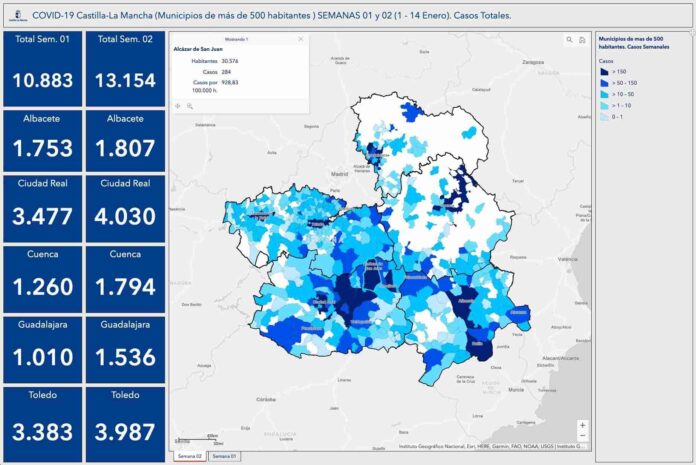696x465 pixels.
Task: Select the Ciudad Real 4.030 card
Action: coord(125,207)
